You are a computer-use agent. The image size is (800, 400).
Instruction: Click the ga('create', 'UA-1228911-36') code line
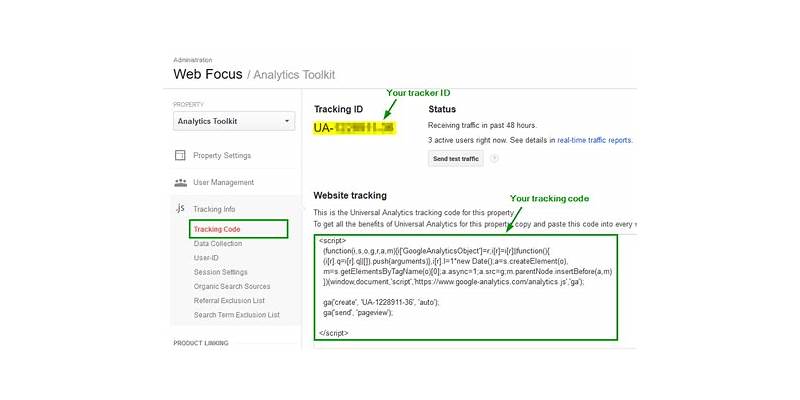(x=381, y=302)
